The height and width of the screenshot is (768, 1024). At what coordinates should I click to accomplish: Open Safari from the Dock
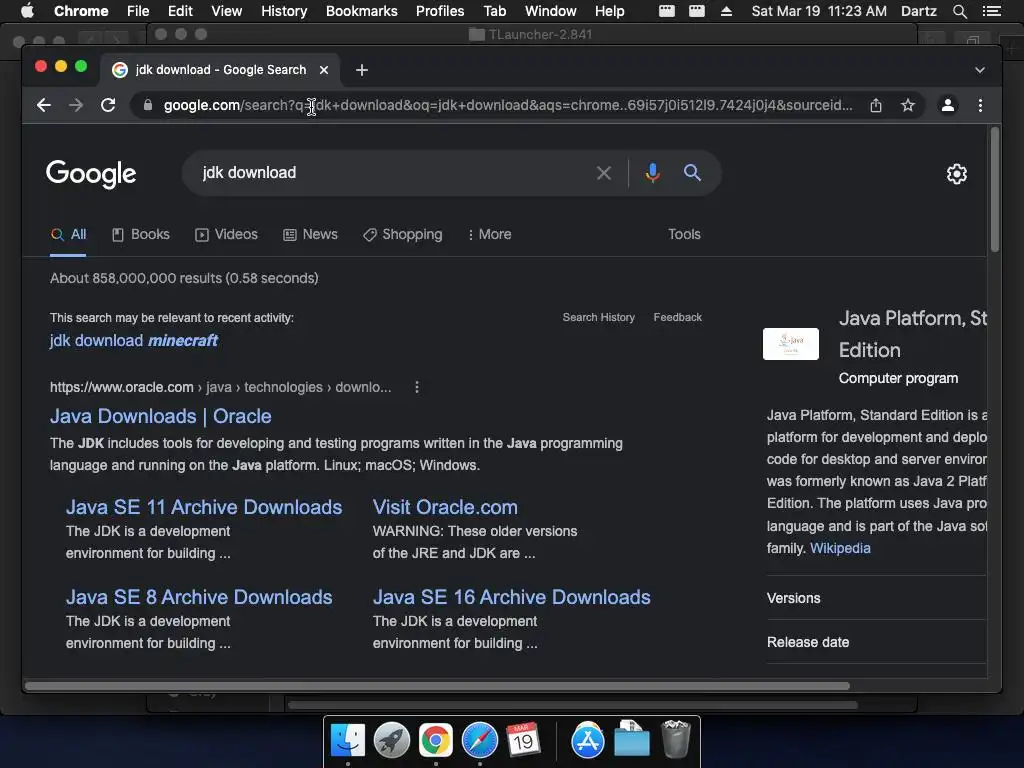479,741
